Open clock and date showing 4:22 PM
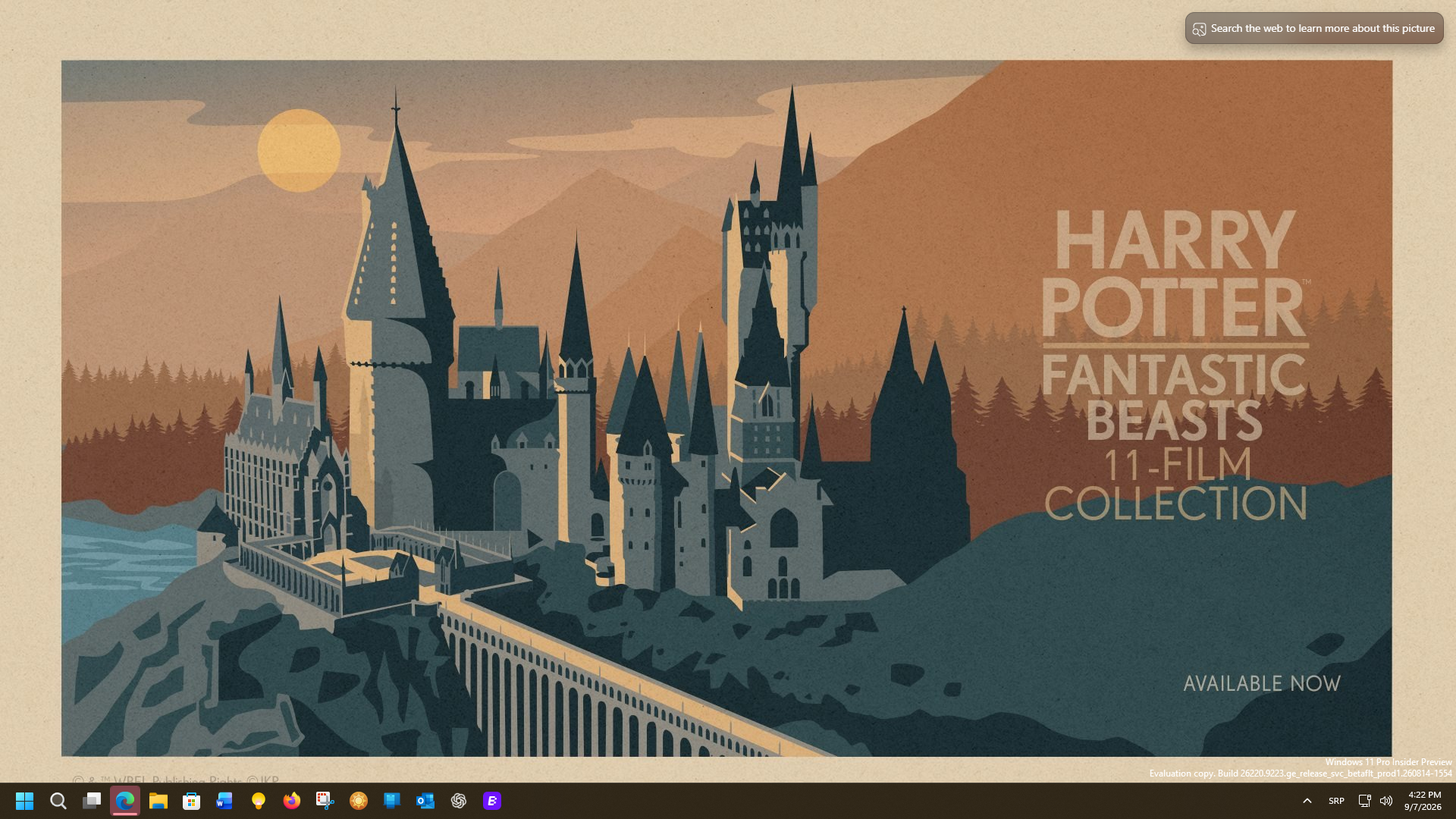Screen dimensions: 1456x819 1424,801
